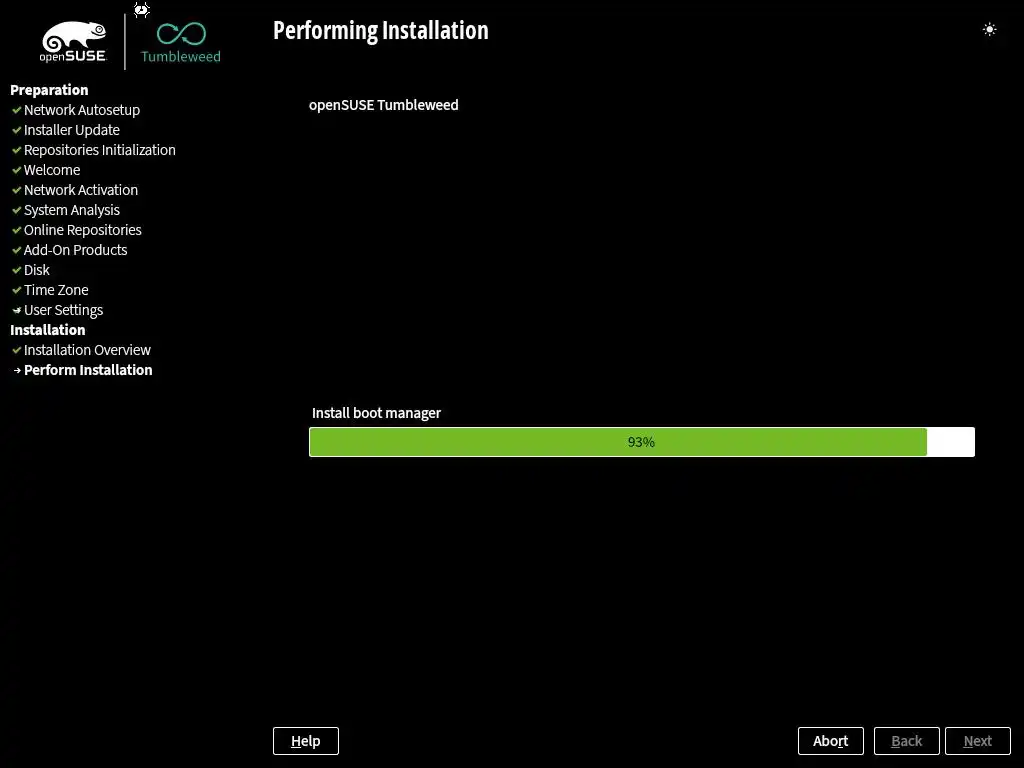Image resolution: width=1024 pixels, height=768 pixels.
Task: Click the Performing Installation title
Action: 381,31
